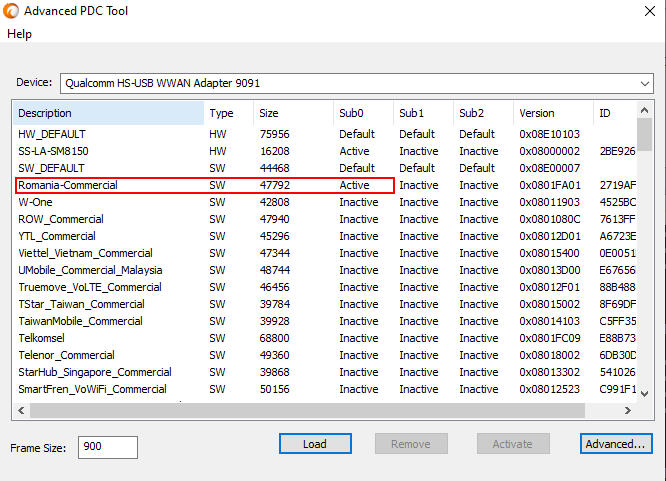Screen dimensions: 666x481
Task: Select the ROW_Commercial row
Action: pyautogui.click(x=325, y=219)
